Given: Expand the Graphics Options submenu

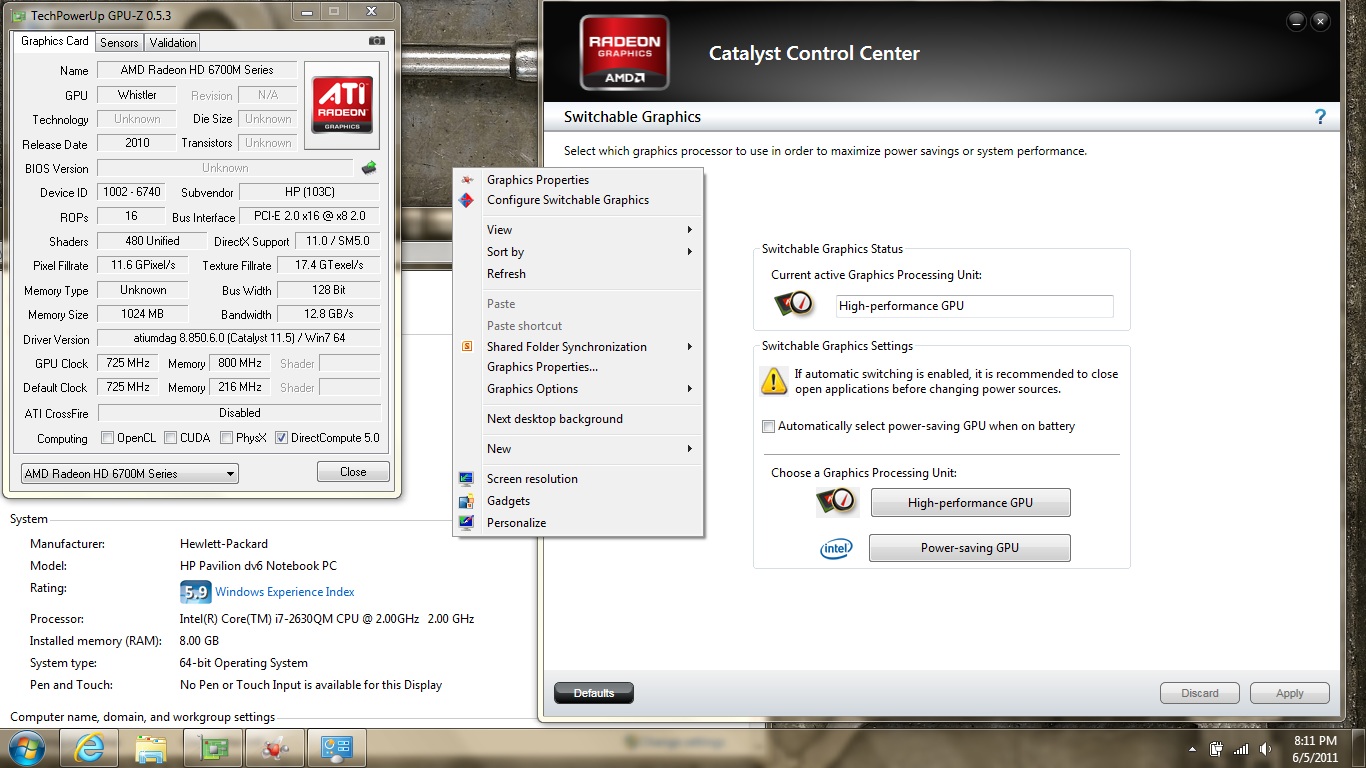Looking at the screenshot, I should pos(580,389).
